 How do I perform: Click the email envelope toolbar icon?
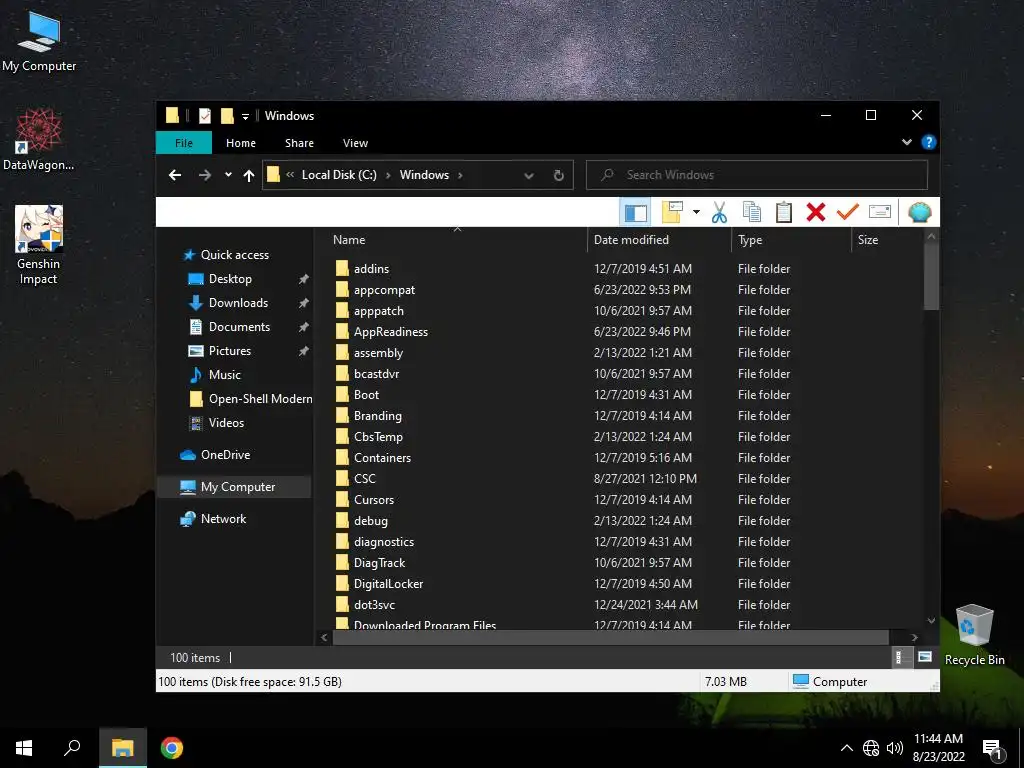point(880,212)
